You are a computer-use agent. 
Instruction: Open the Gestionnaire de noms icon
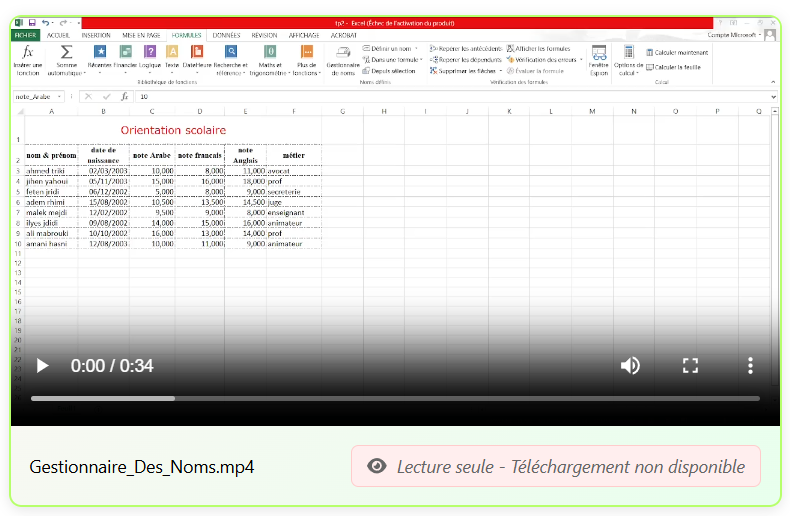point(342,53)
